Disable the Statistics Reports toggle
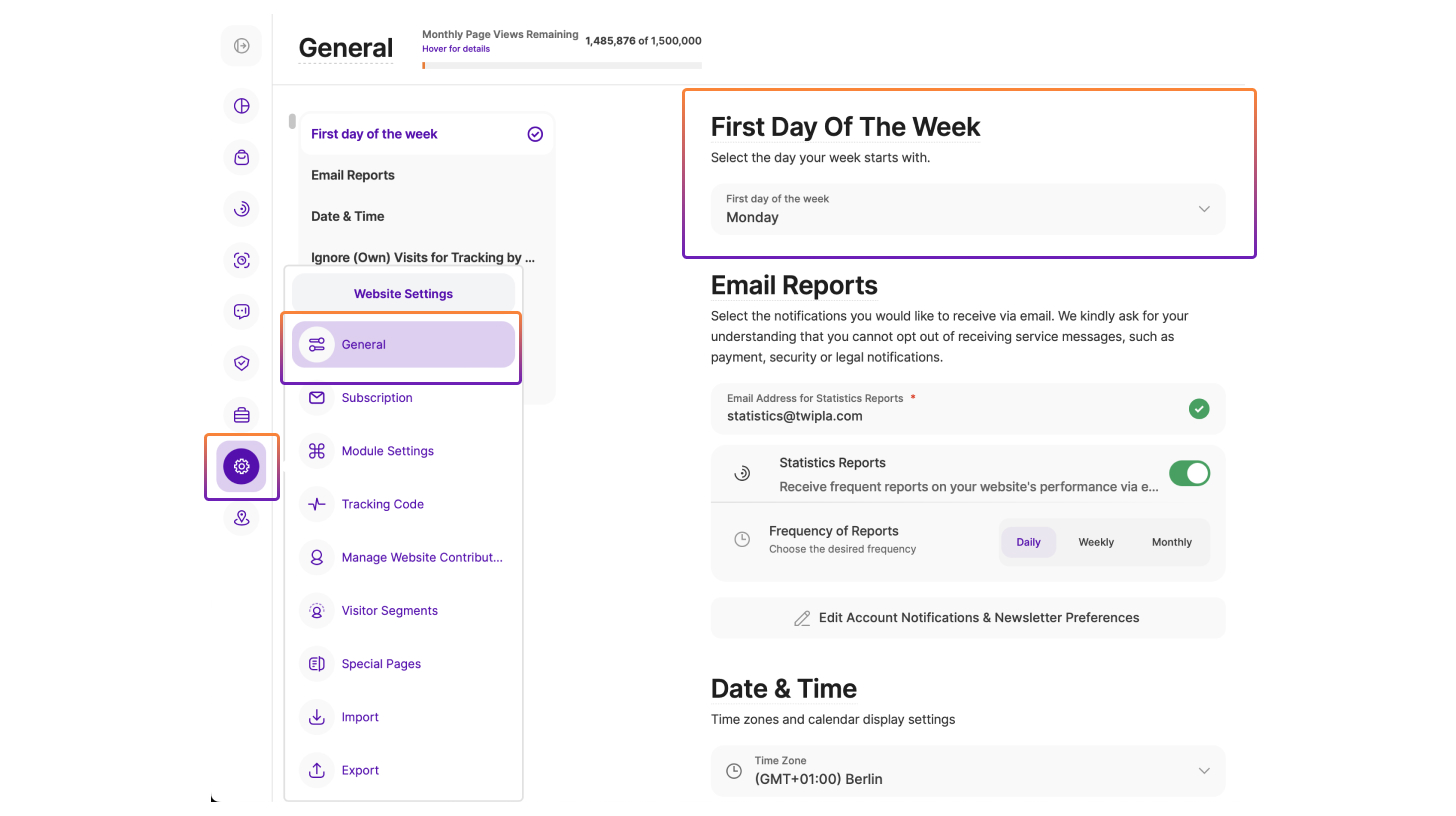This screenshot has height=816, width=1456. click(1189, 474)
